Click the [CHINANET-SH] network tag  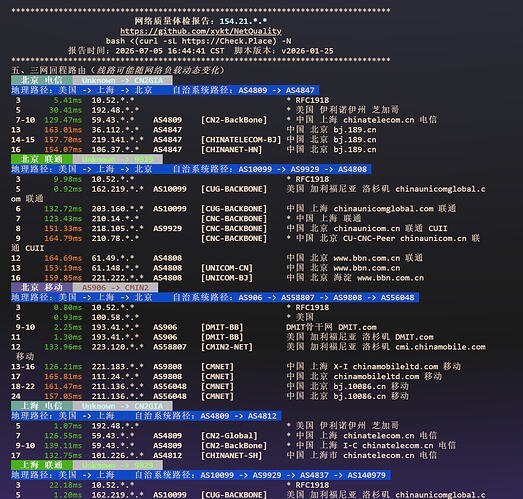pyautogui.click(x=231, y=455)
